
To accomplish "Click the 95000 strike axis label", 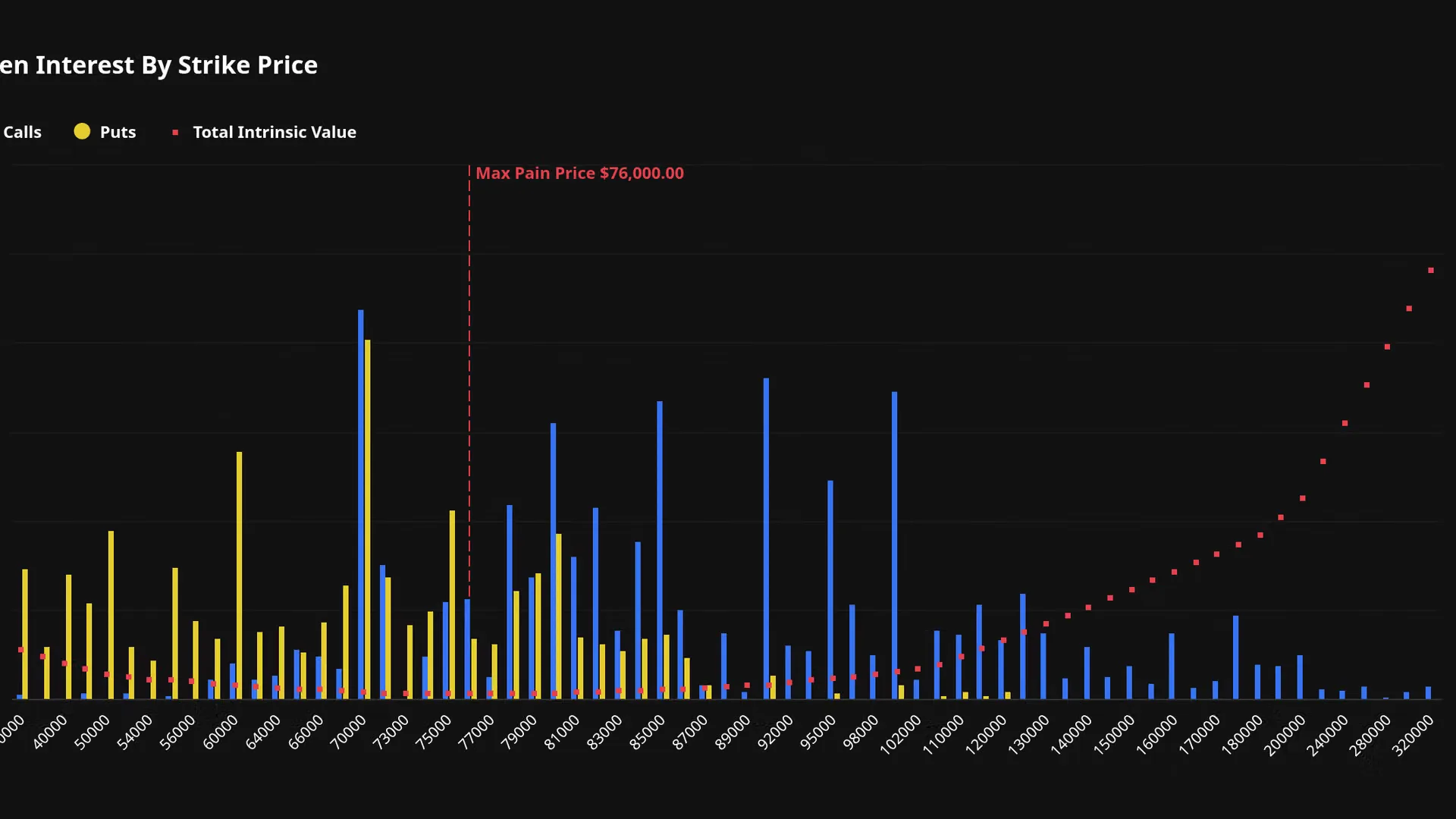I will tap(818, 733).
